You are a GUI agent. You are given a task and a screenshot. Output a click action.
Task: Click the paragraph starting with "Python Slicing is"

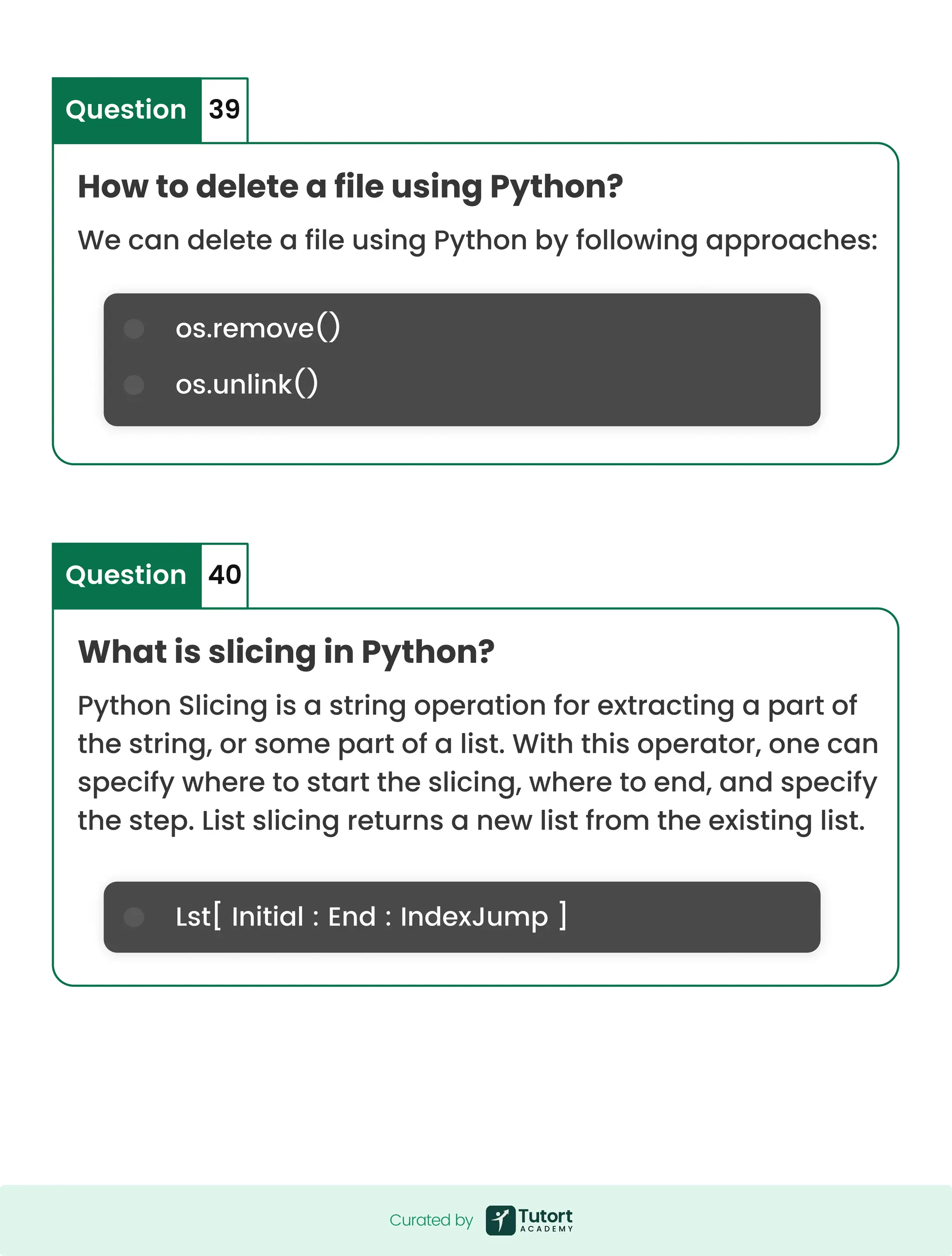pos(477,762)
